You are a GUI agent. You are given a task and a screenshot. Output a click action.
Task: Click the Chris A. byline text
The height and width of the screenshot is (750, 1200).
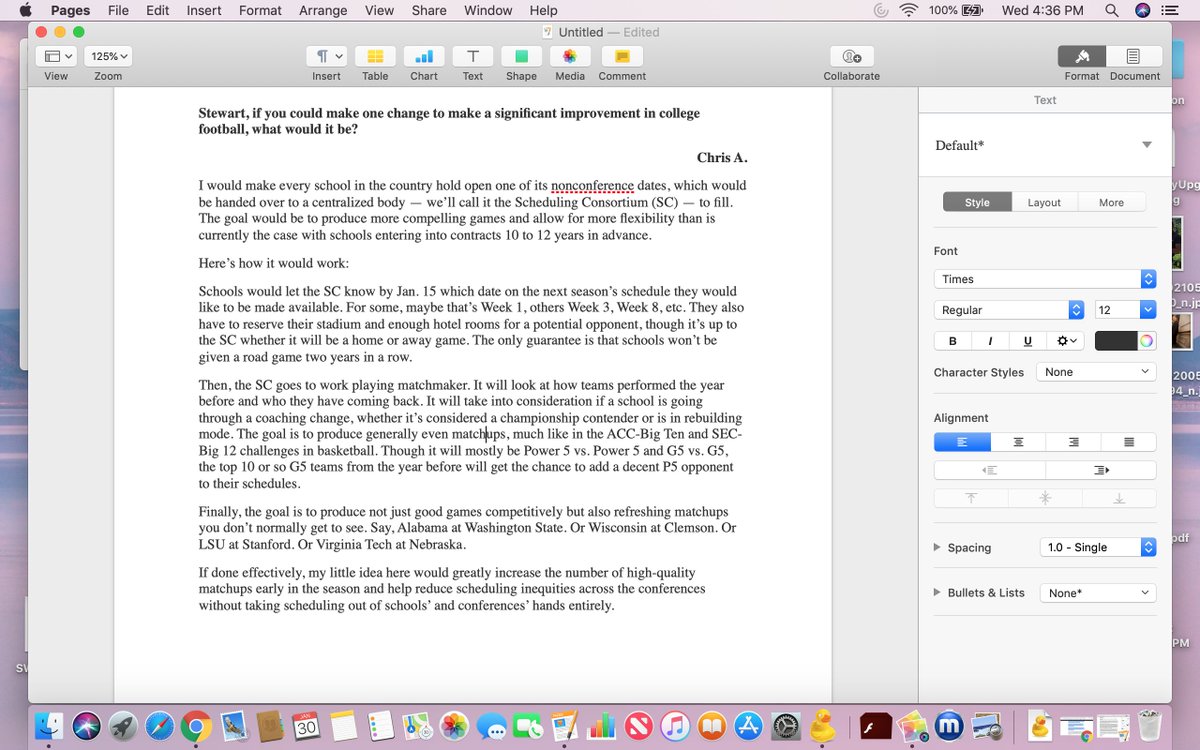722,158
